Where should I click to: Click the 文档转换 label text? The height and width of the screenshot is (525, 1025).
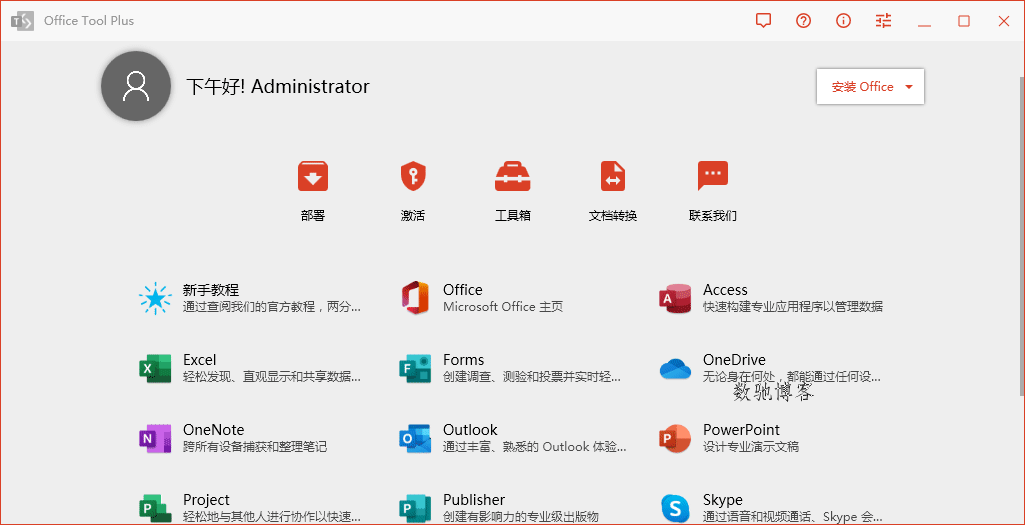(613, 216)
